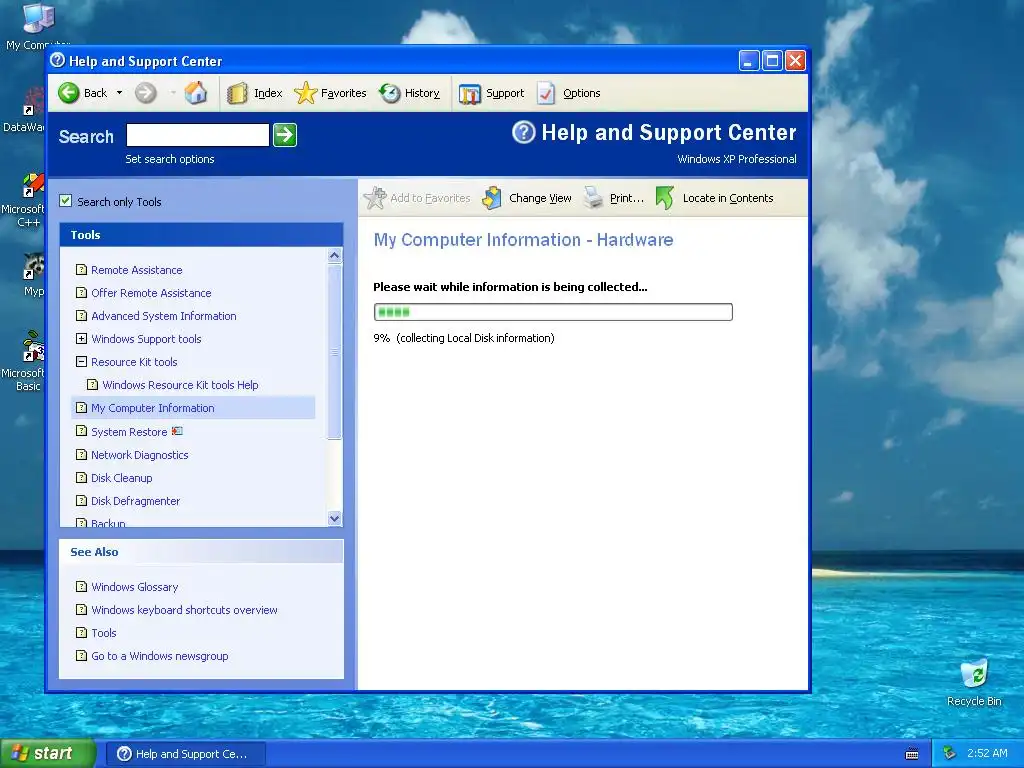Click the See Also panel header
The width and height of the screenshot is (1024, 768).
click(x=201, y=552)
